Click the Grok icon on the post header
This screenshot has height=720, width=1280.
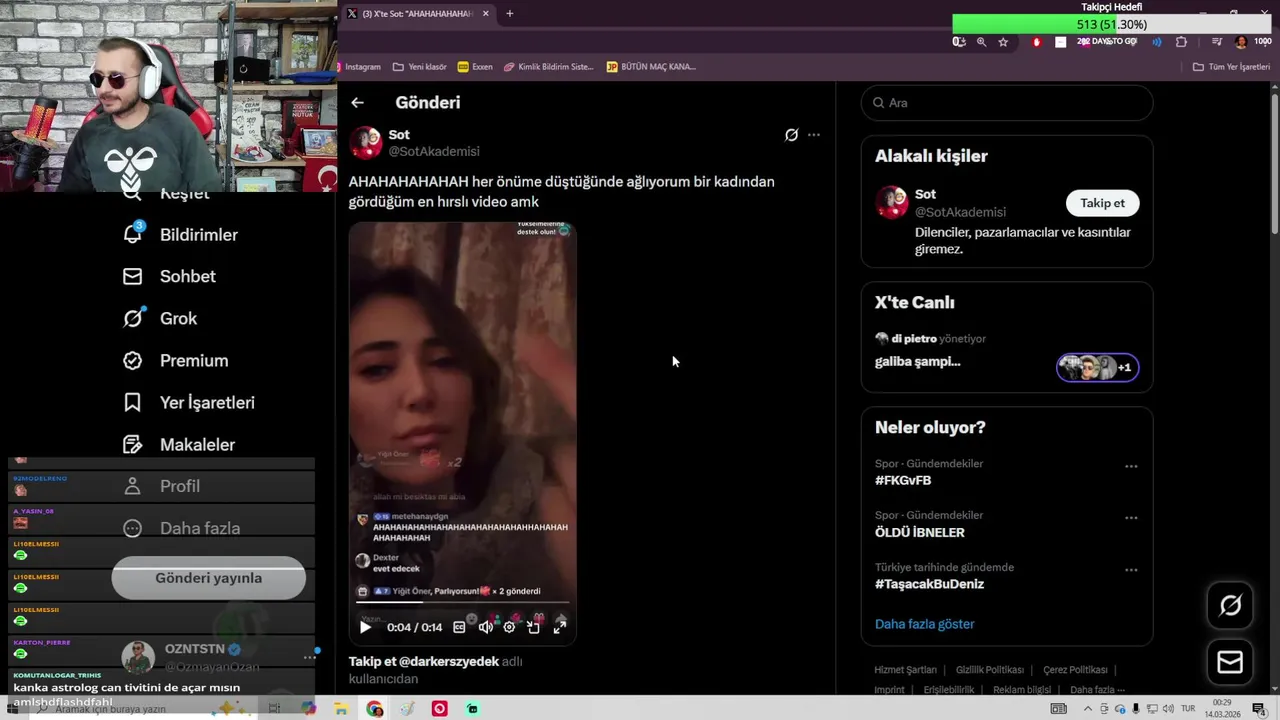[791, 135]
